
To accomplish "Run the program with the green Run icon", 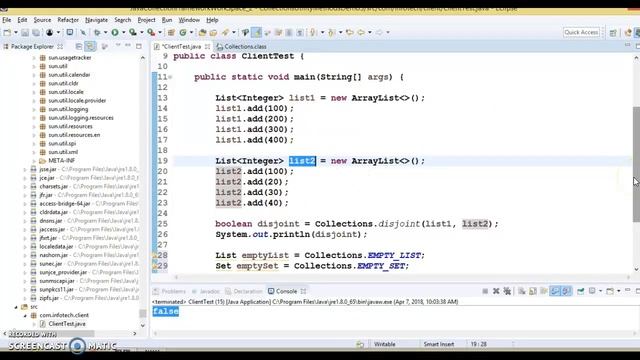I will [115, 32].
